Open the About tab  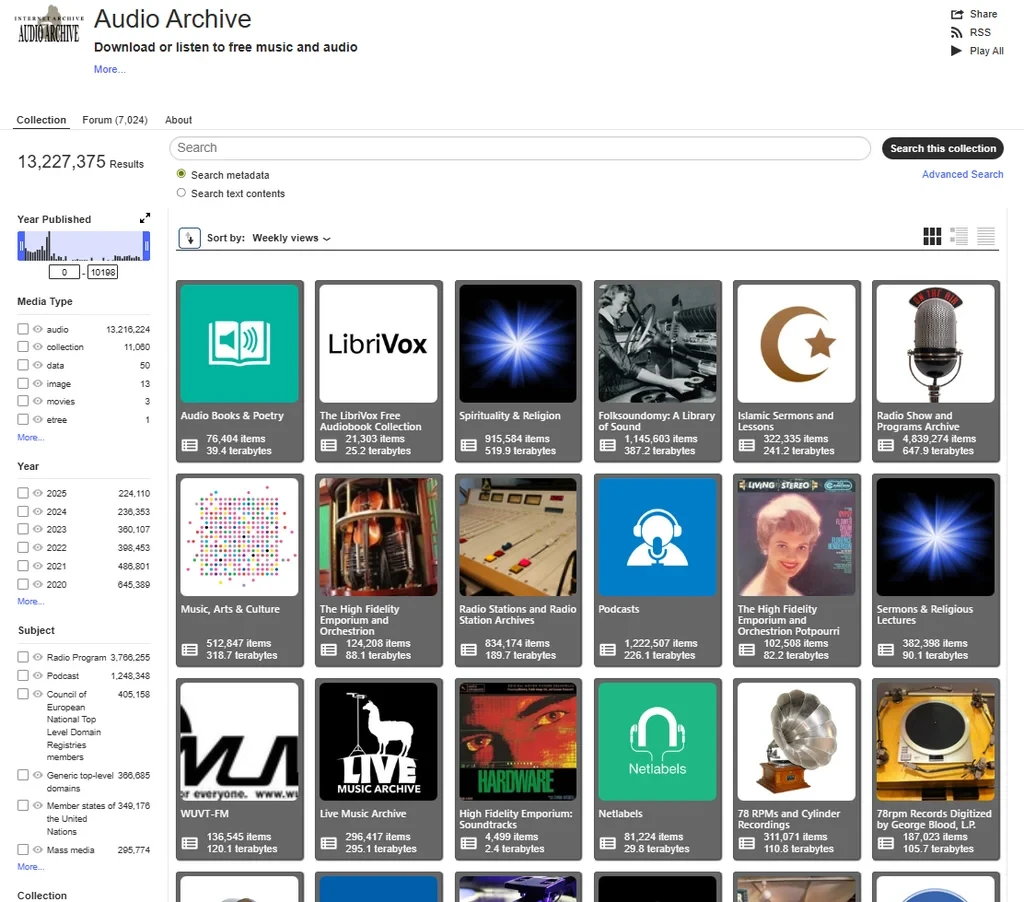(x=178, y=120)
